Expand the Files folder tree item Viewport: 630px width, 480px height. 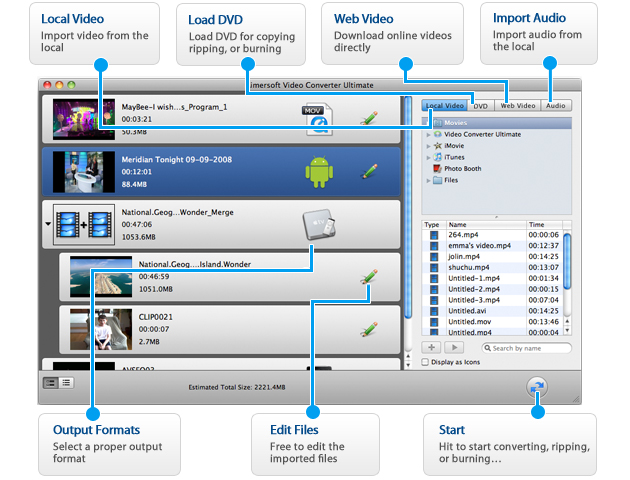tap(429, 180)
